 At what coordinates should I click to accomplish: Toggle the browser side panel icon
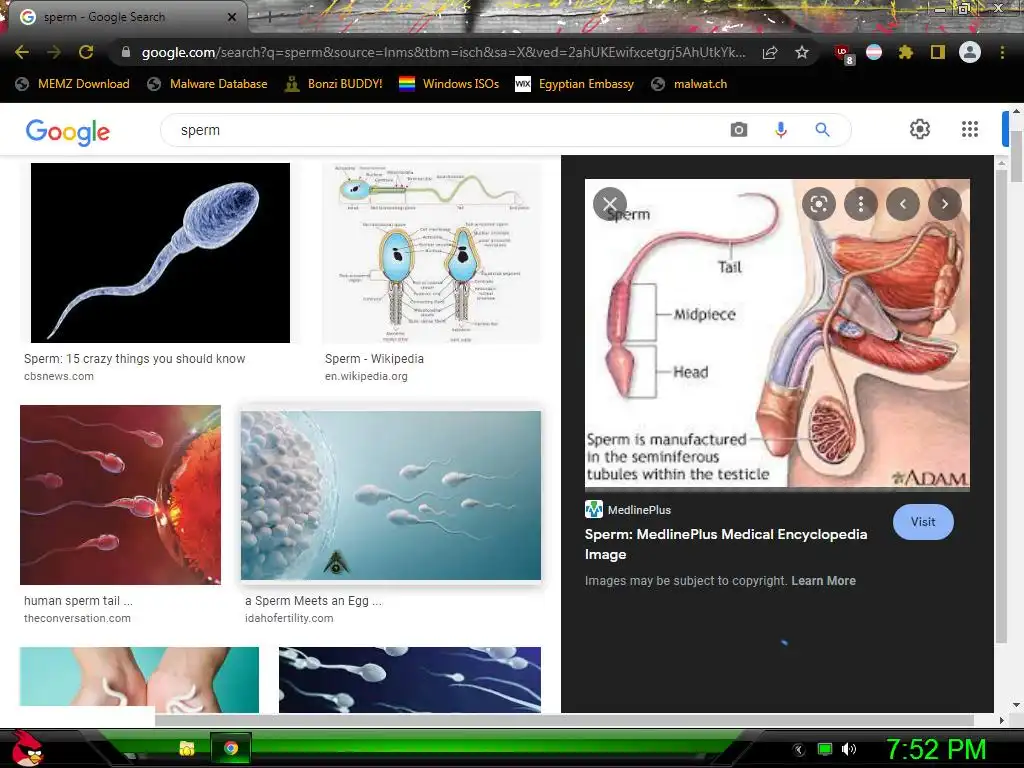[x=938, y=52]
